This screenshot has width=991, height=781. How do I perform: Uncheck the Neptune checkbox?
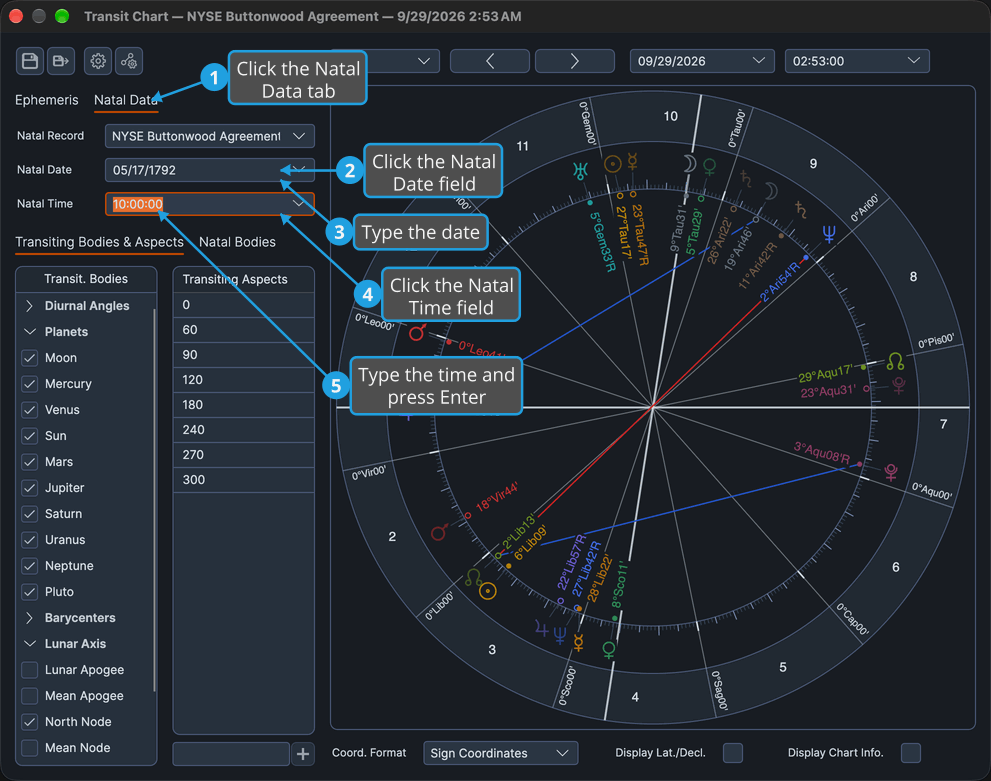coord(30,566)
